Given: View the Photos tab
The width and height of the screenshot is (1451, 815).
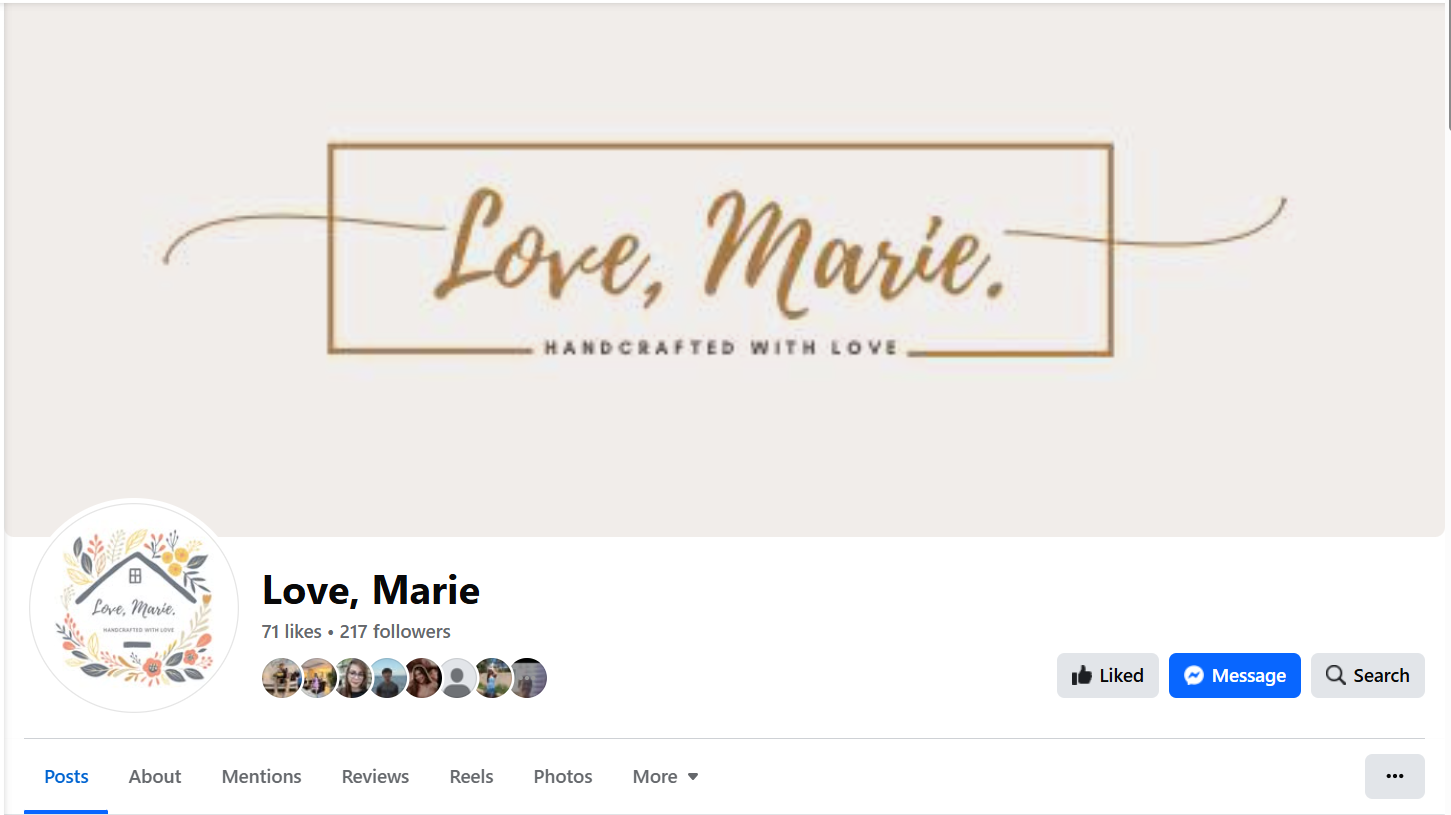Looking at the screenshot, I should (563, 776).
